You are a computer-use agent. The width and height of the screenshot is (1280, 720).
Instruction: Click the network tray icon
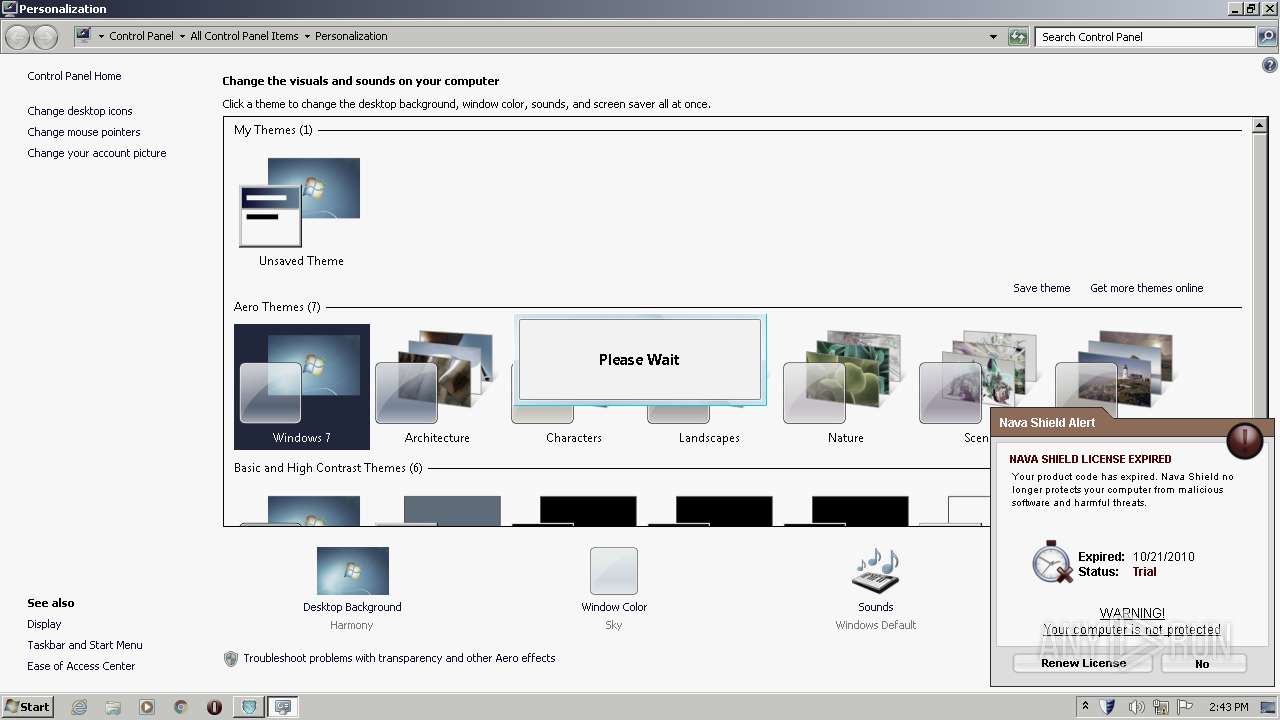[x=1163, y=707]
